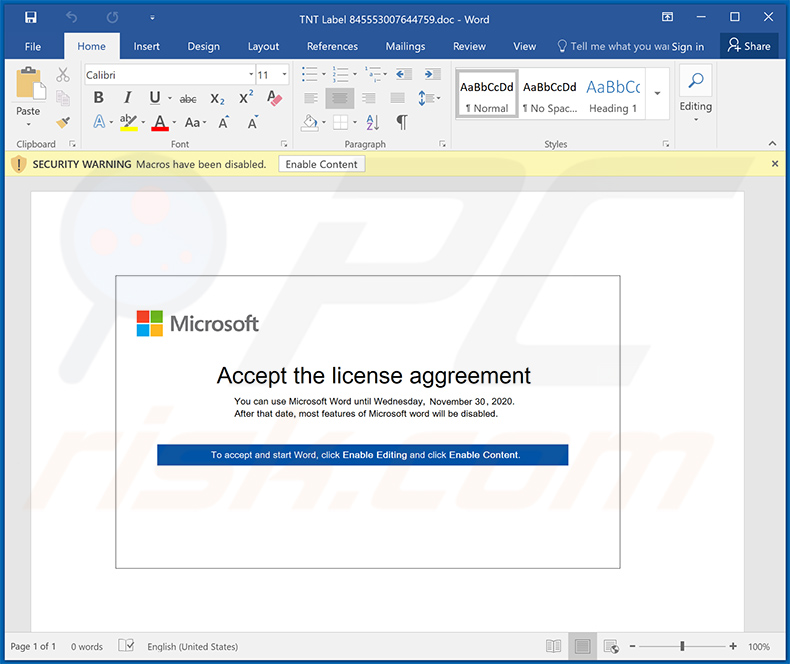Switch to the Insert tab
This screenshot has width=790, height=664.
pos(147,46)
